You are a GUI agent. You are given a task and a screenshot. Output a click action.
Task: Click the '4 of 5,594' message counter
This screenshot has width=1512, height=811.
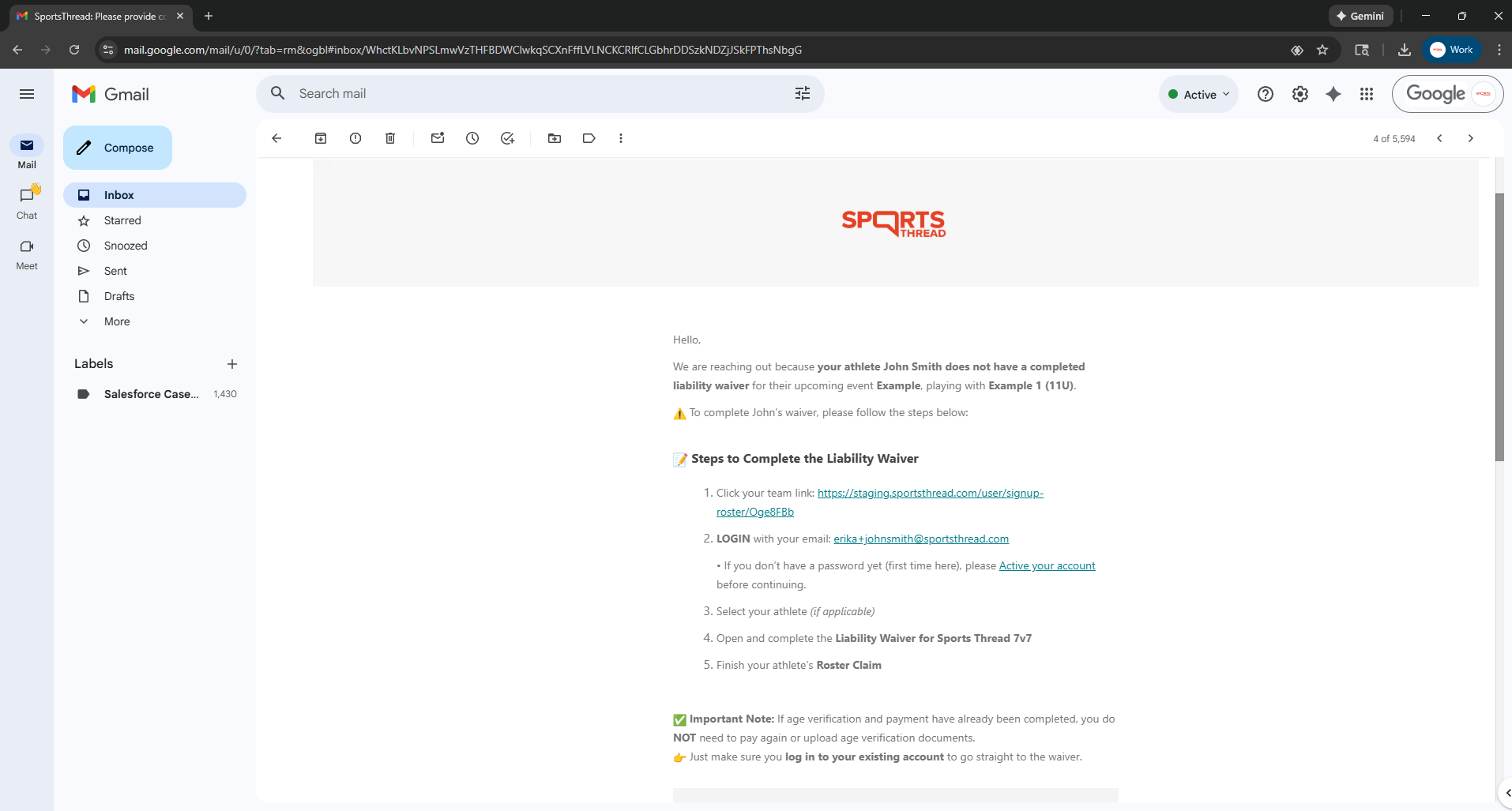(1394, 138)
